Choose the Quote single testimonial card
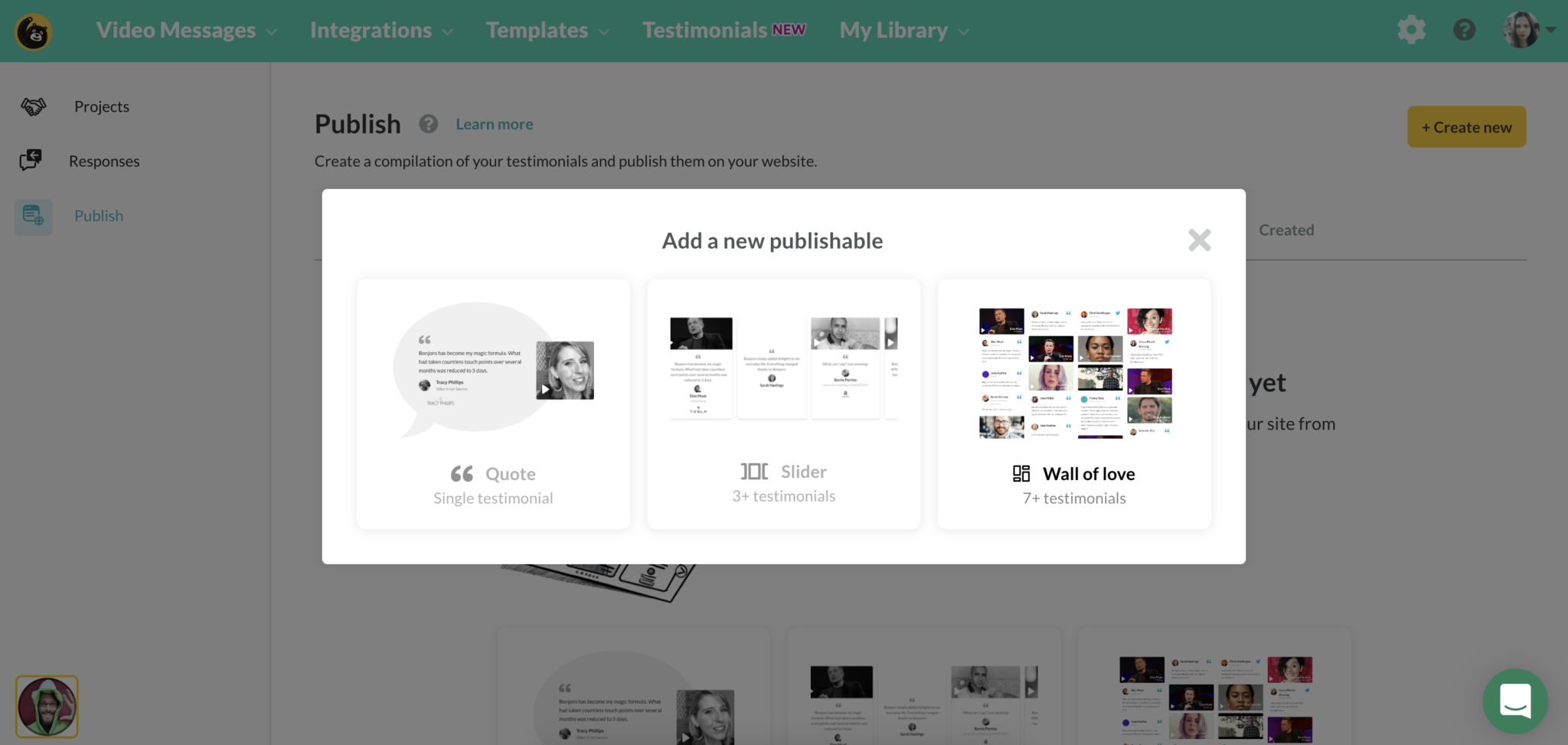 point(493,404)
